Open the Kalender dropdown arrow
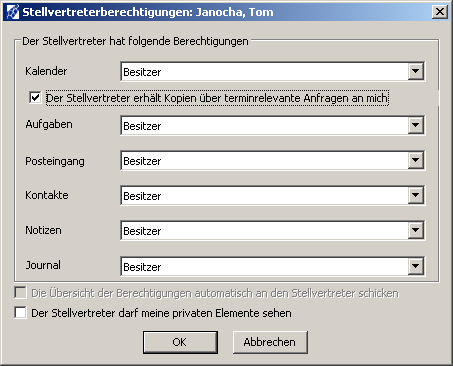Screen dimensions: 453x366 coord(415,71)
